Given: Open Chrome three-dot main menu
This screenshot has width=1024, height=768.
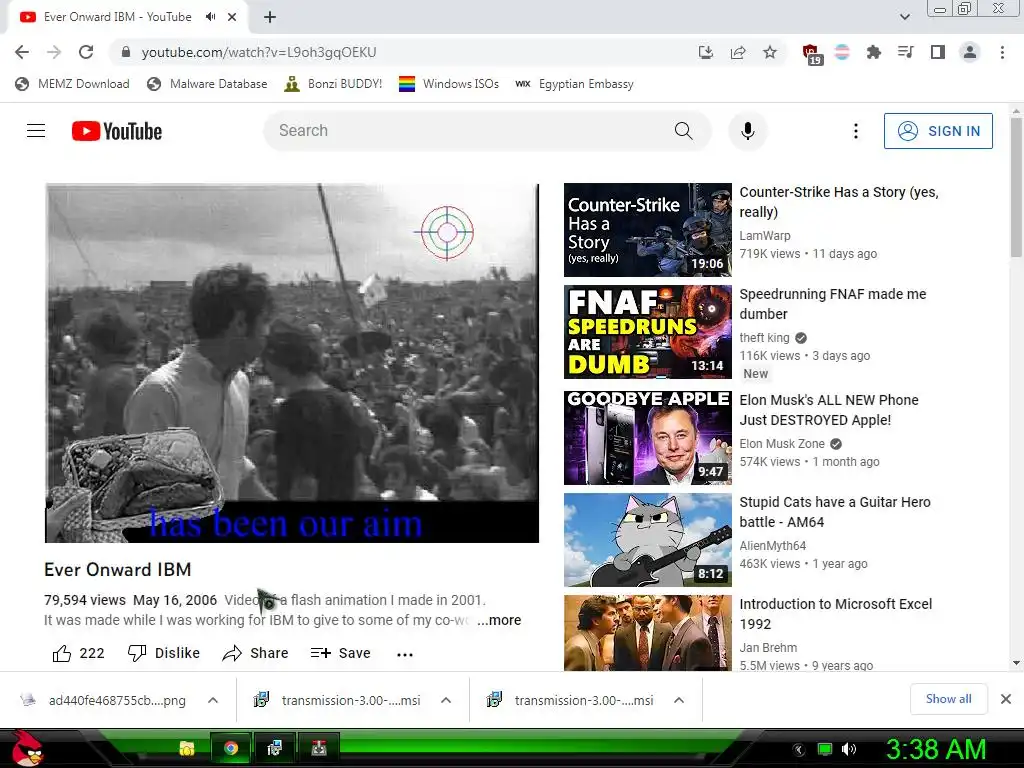Looking at the screenshot, I should 1002,52.
